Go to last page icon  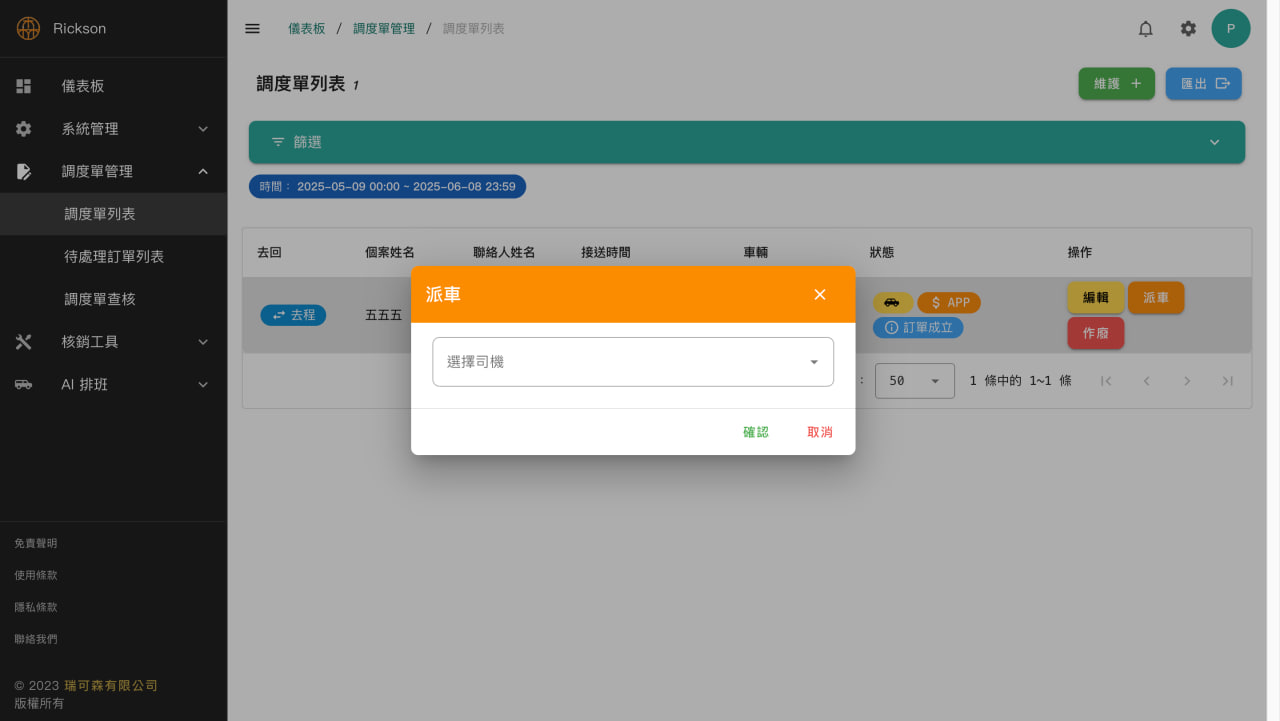(x=1228, y=381)
